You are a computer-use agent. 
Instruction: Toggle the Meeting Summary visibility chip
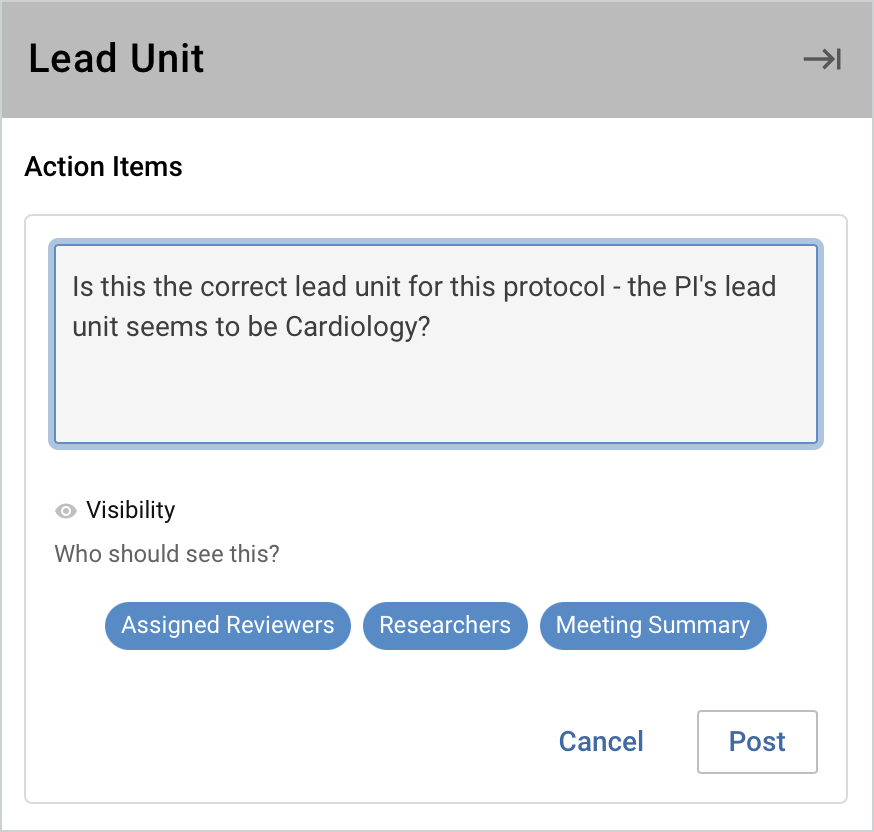[653, 626]
